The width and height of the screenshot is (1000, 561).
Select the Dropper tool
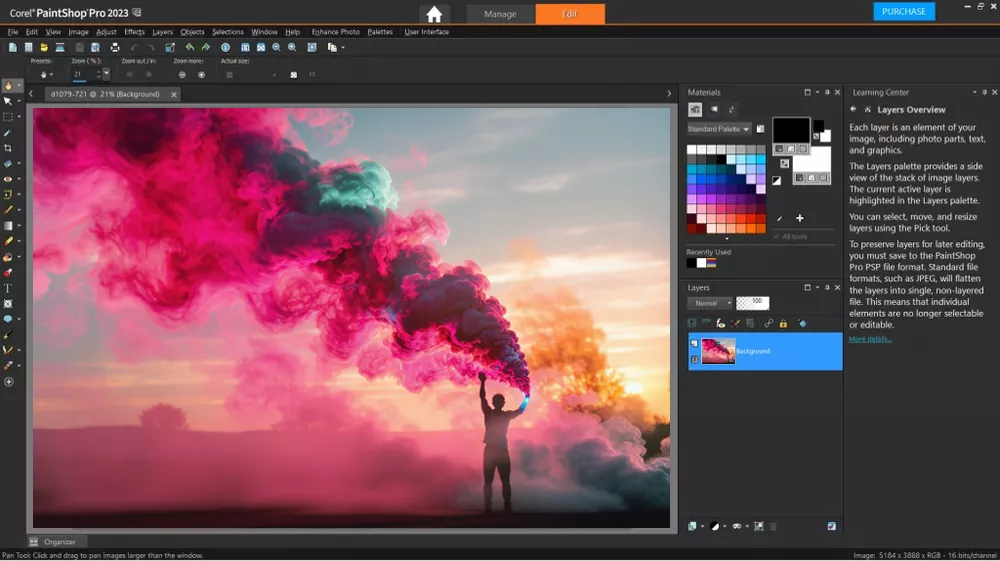tap(8, 133)
